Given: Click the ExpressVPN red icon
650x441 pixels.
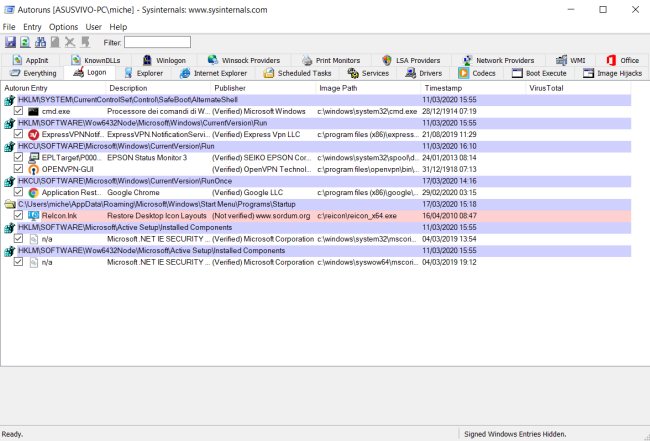Looking at the screenshot, I should coord(33,135).
